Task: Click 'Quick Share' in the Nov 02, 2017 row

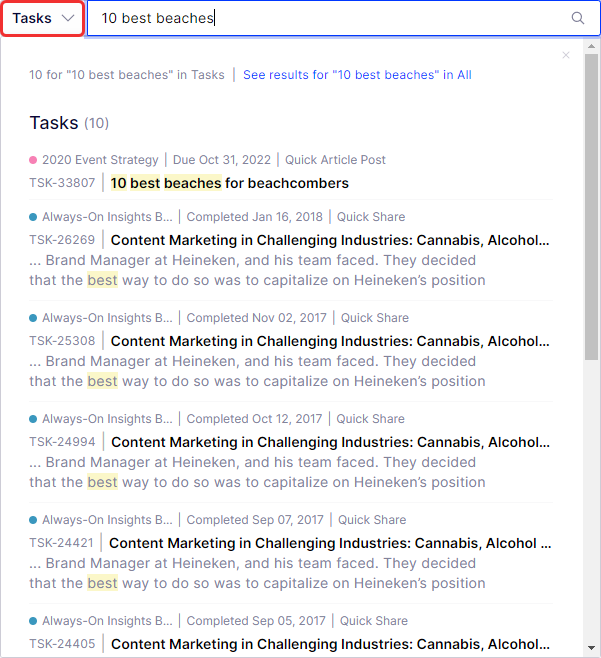Action: tap(375, 318)
